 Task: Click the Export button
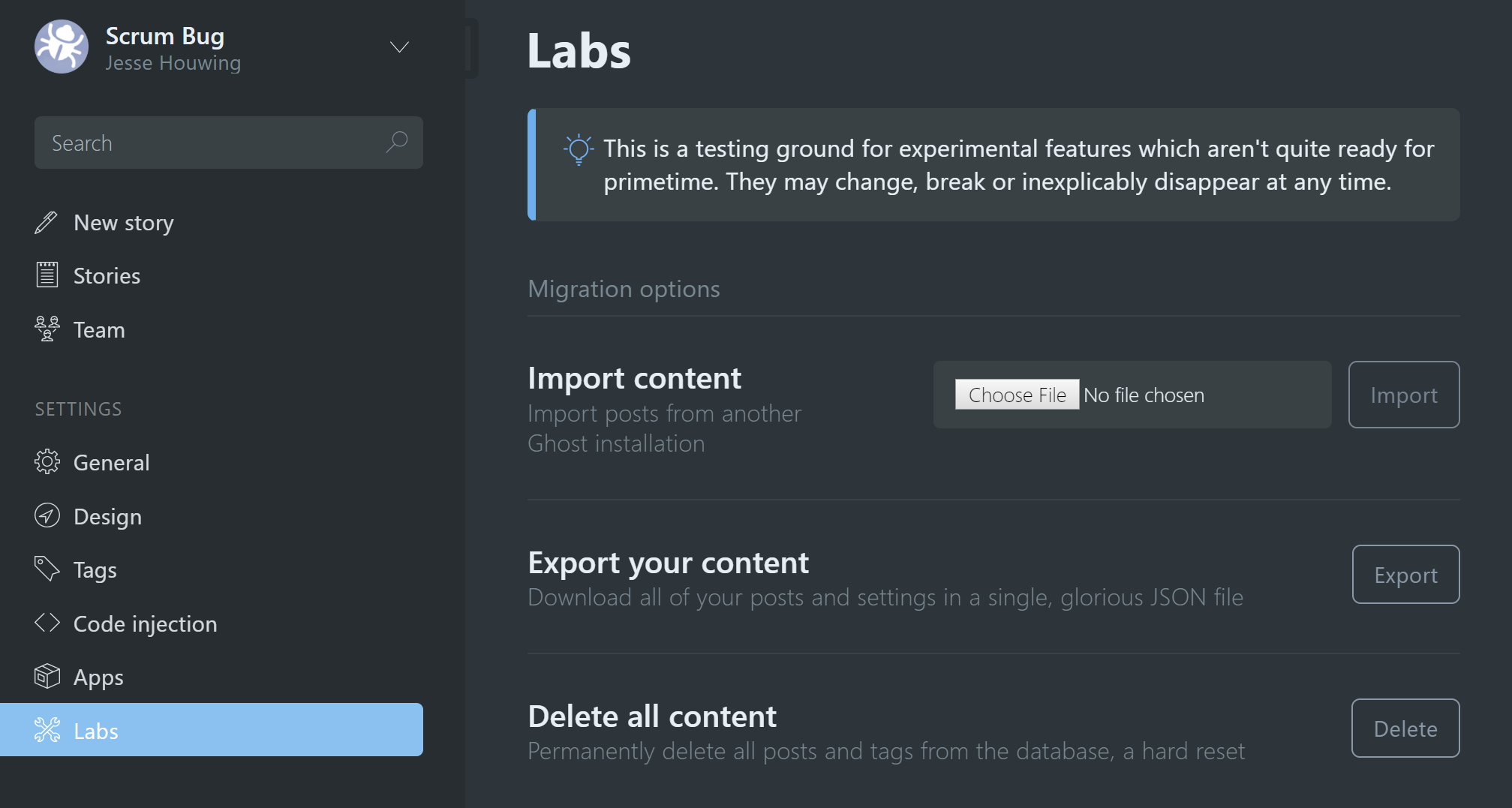[x=1405, y=575]
